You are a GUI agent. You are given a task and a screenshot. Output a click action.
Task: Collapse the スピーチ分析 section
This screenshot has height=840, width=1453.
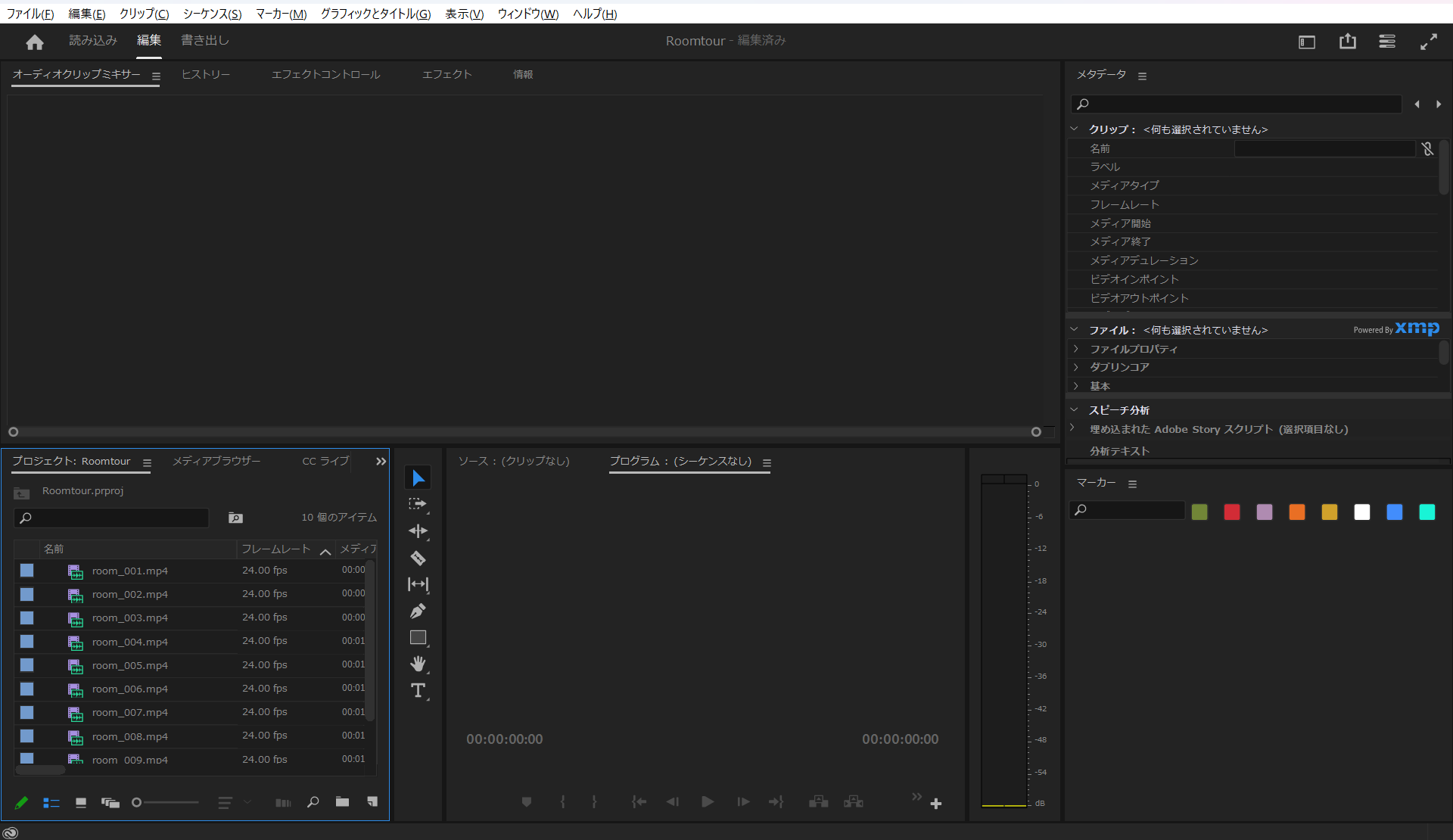pyautogui.click(x=1074, y=410)
